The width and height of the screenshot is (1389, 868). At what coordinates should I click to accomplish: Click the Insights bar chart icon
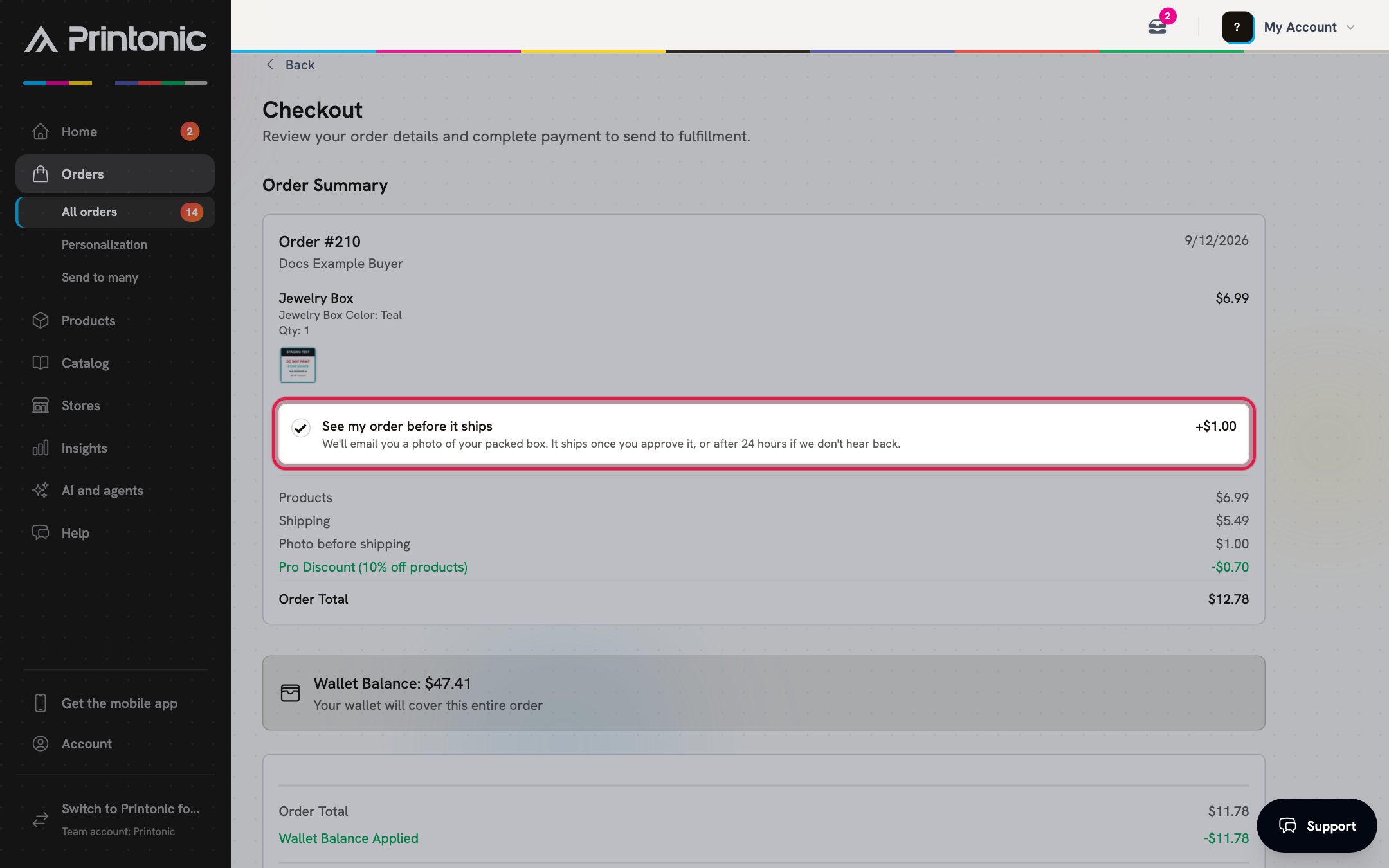coord(41,448)
